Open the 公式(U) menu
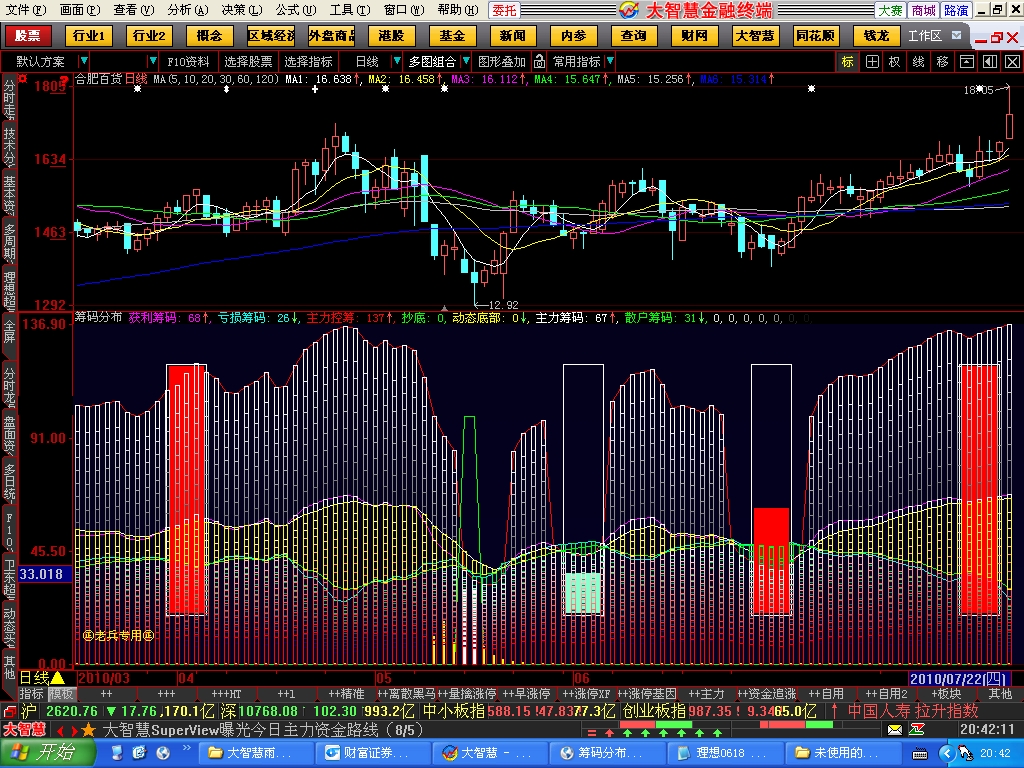This screenshot has height=768, width=1024. [x=296, y=10]
